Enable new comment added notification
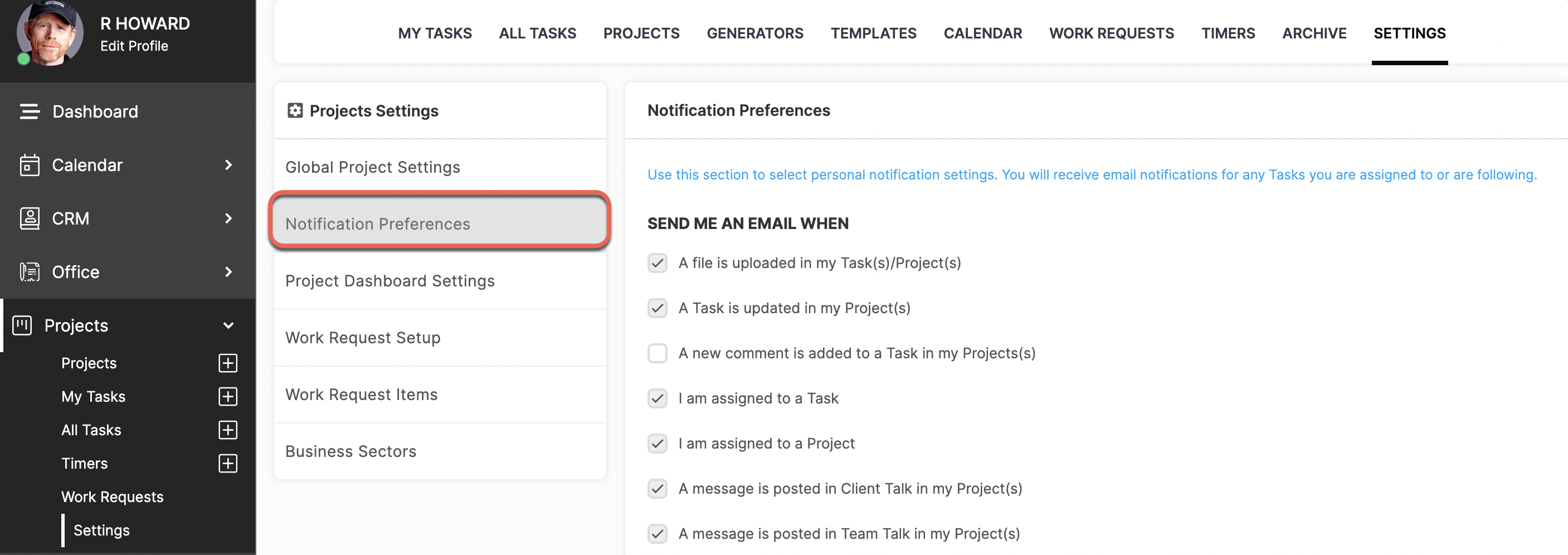This screenshot has width=1568, height=555. (x=658, y=353)
